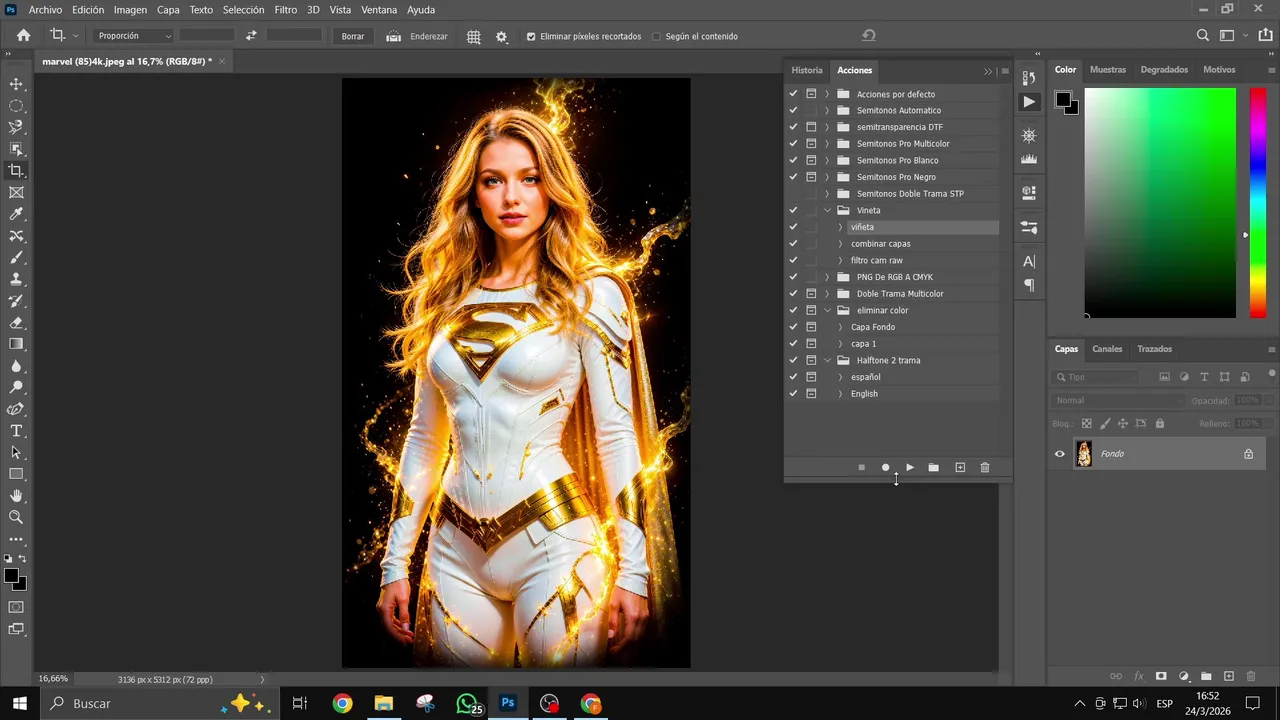Open crop additional settings gear
Image resolution: width=1280 pixels, height=720 pixels.
coord(501,36)
